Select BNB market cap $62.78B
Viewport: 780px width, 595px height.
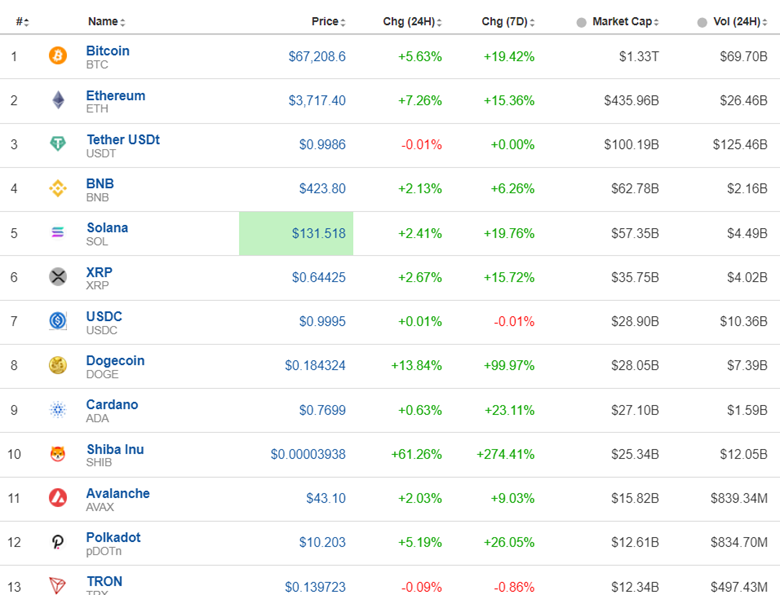(635, 189)
